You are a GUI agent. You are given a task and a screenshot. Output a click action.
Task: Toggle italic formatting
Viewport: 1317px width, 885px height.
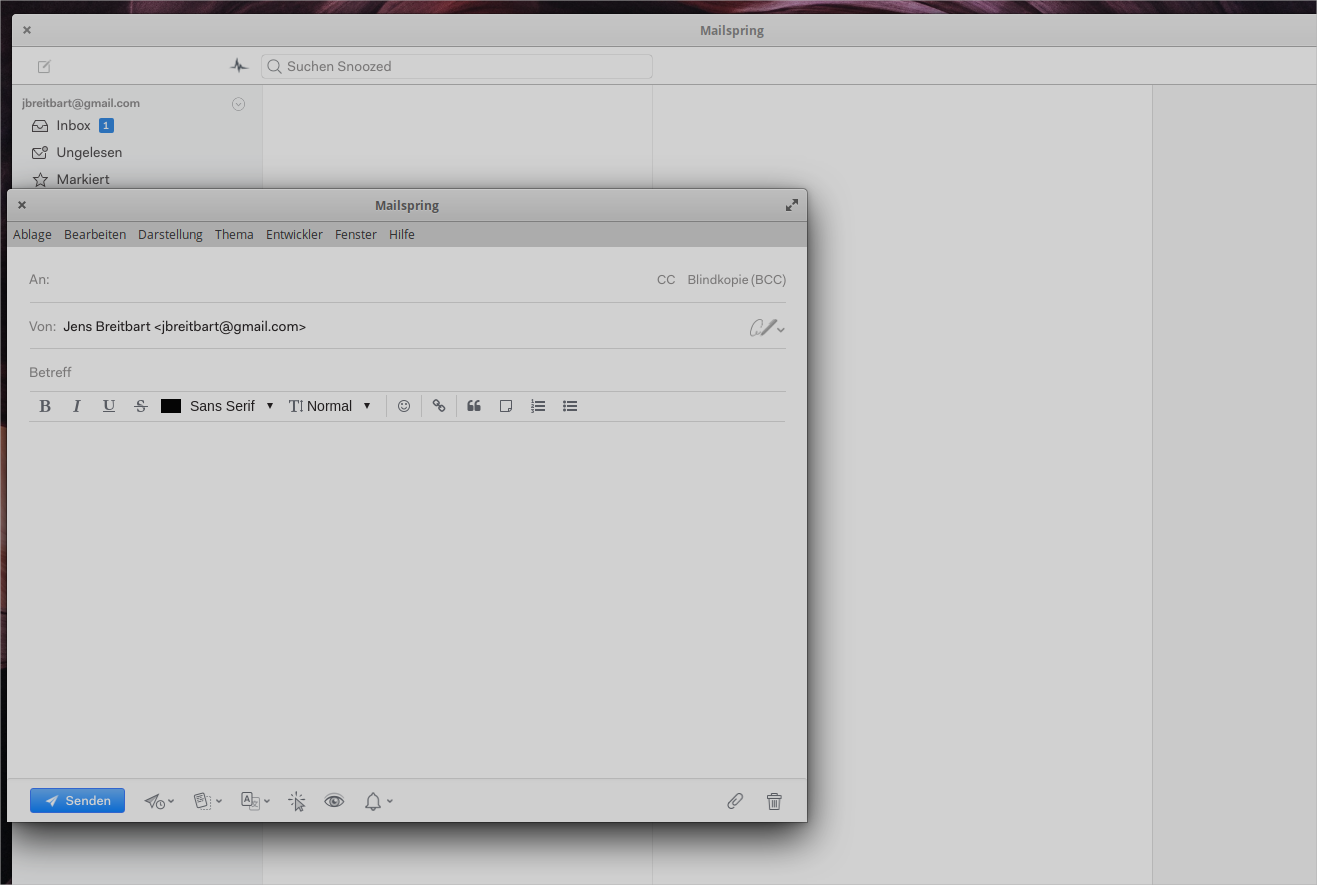(x=77, y=405)
